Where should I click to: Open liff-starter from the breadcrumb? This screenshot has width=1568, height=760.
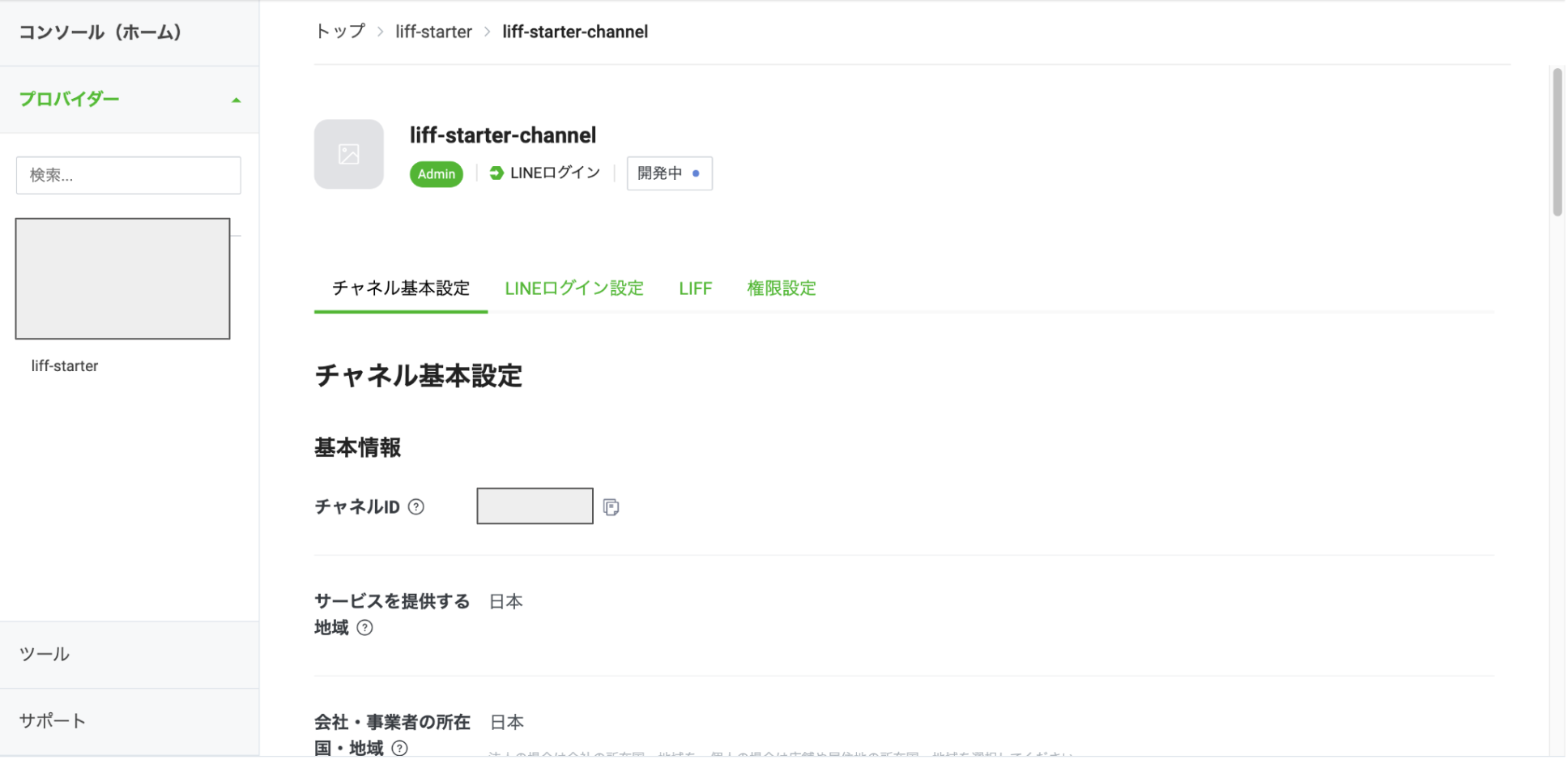[433, 31]
